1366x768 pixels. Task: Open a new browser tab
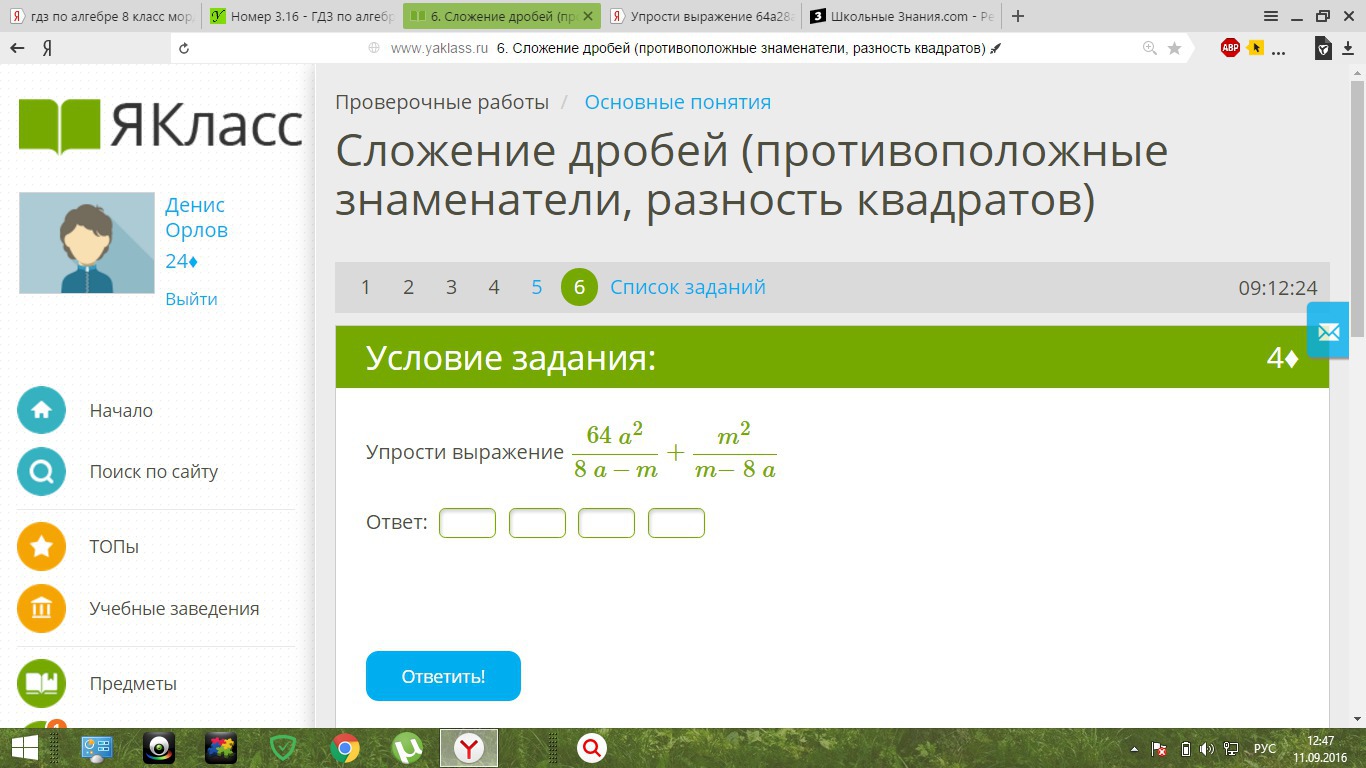click(x=1018, y=16)
